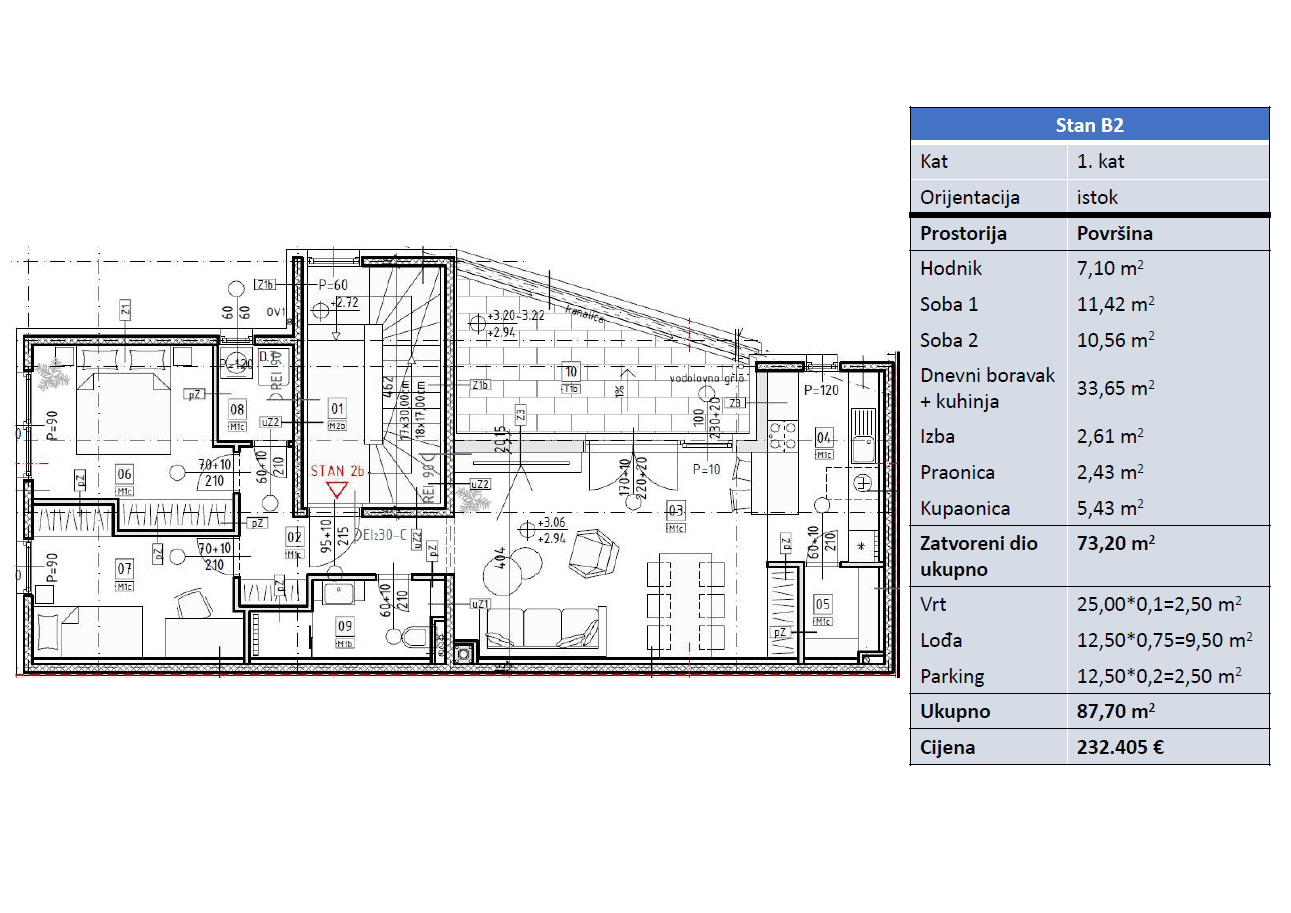Select the "Kat" row label
1291x913 pixels.
point(935,161)
